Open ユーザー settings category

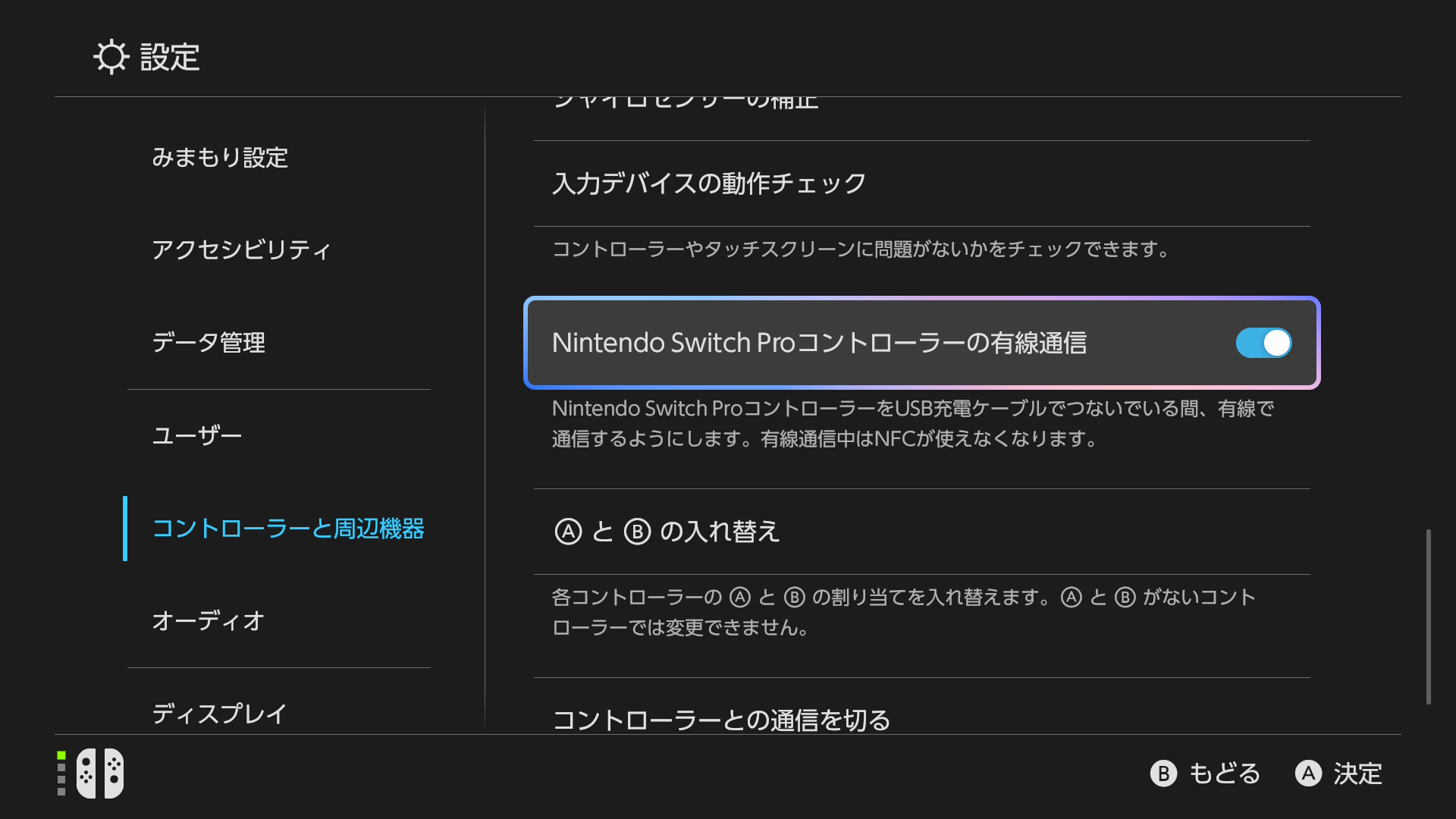pyautogui.click(x=197, y=436)
